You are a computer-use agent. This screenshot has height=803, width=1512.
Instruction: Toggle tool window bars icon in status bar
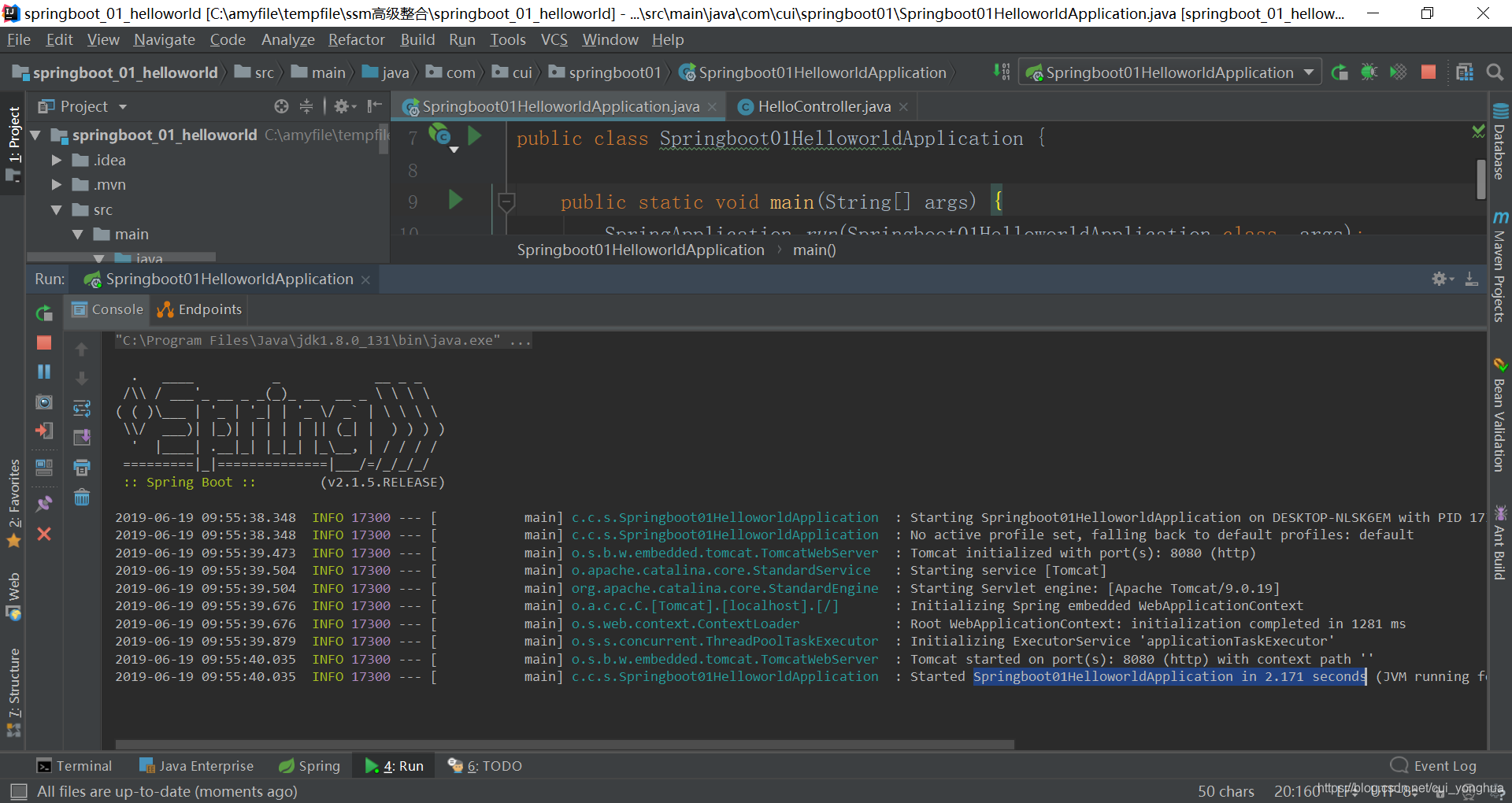[x=19, y=791]
